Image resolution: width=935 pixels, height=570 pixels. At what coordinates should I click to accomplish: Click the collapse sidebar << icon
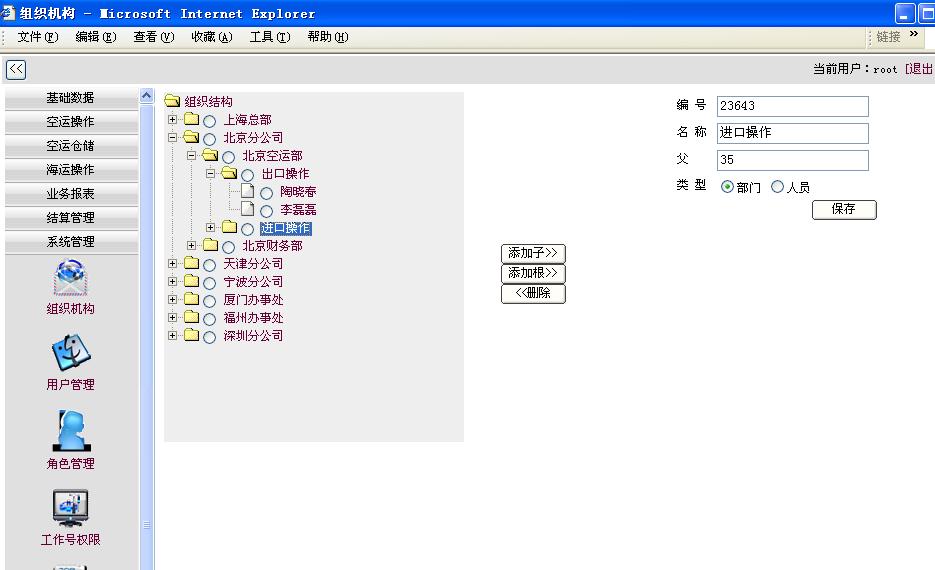[x=16, y=69]
